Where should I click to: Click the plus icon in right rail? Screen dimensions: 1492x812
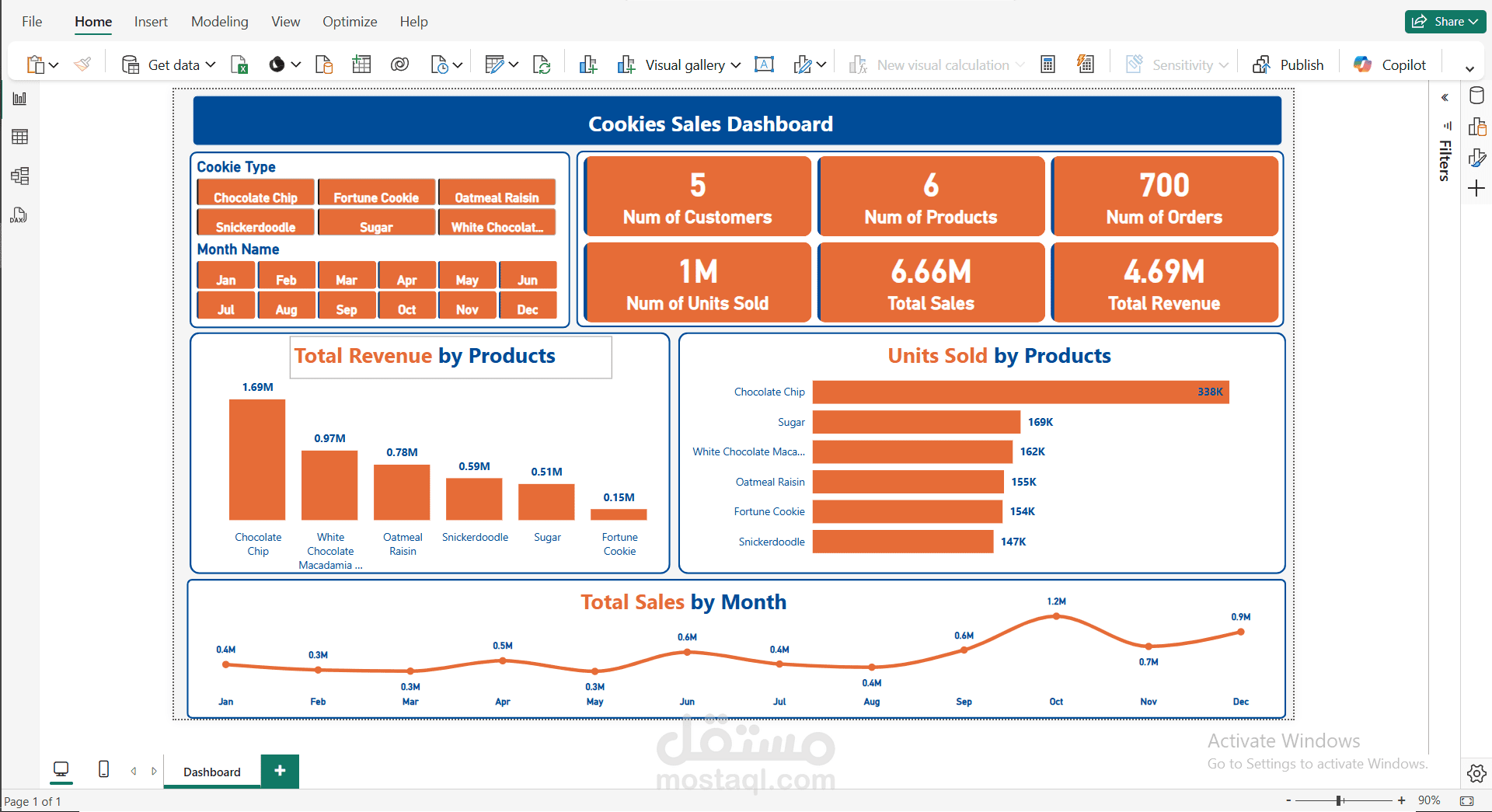[x=1476, y=188]
